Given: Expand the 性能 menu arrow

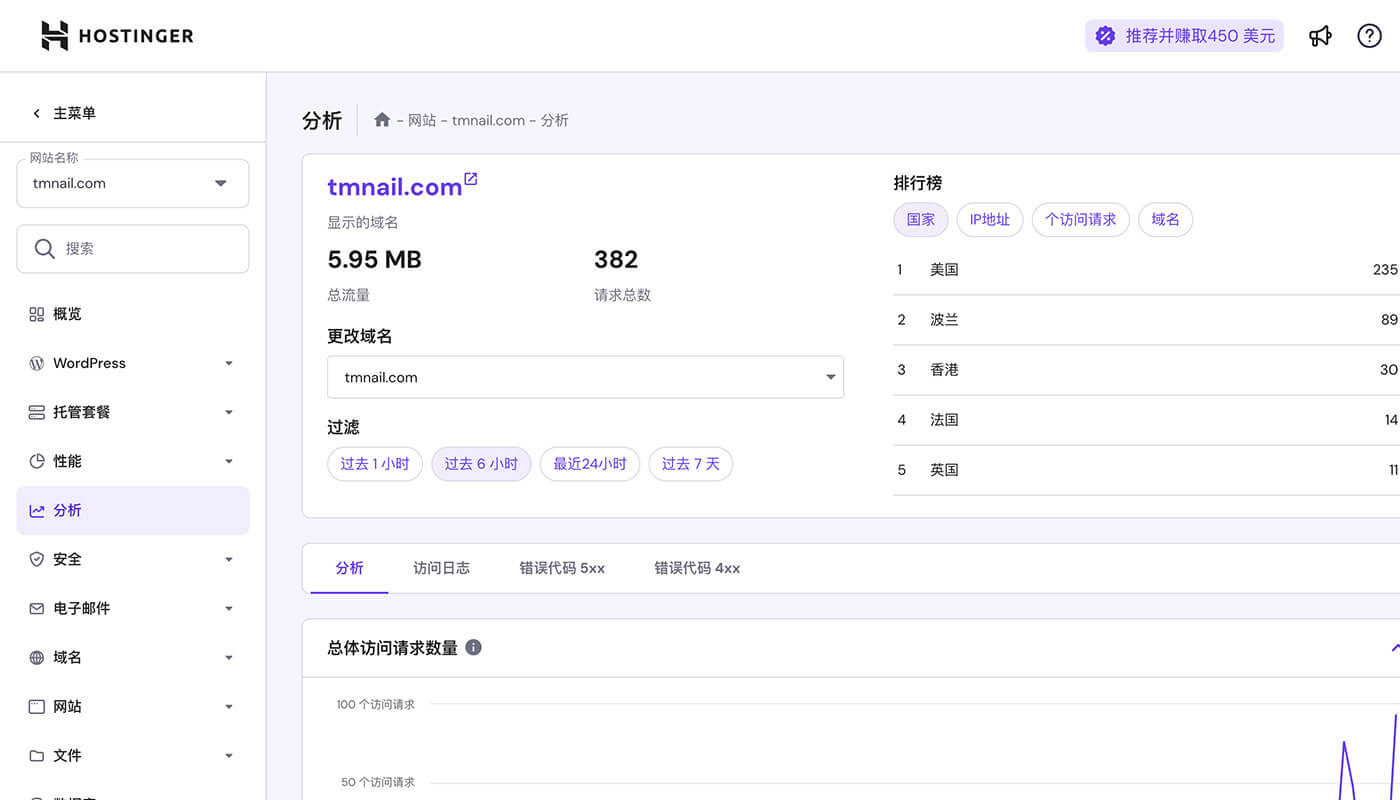Looking at the screenshot, I should coord(229,461).
